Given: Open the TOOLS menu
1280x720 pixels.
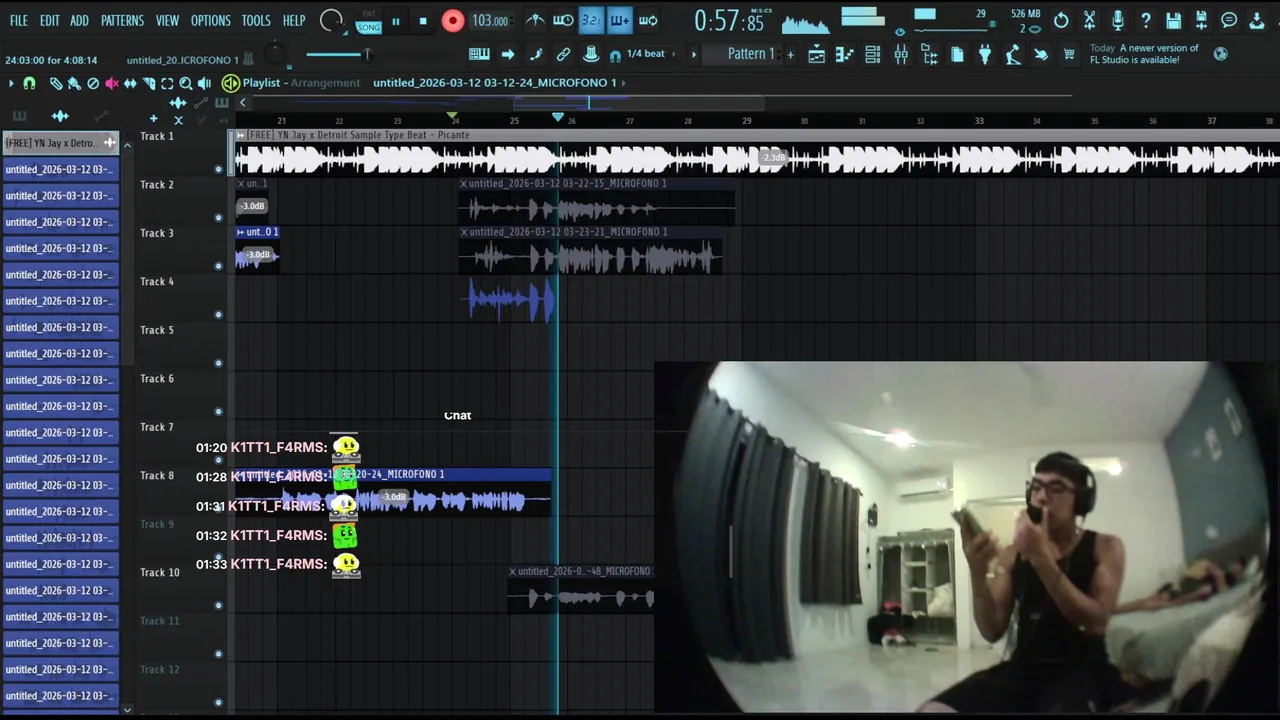Looking at the screenshot, I should pyautogui.click(x=256, y=20).
